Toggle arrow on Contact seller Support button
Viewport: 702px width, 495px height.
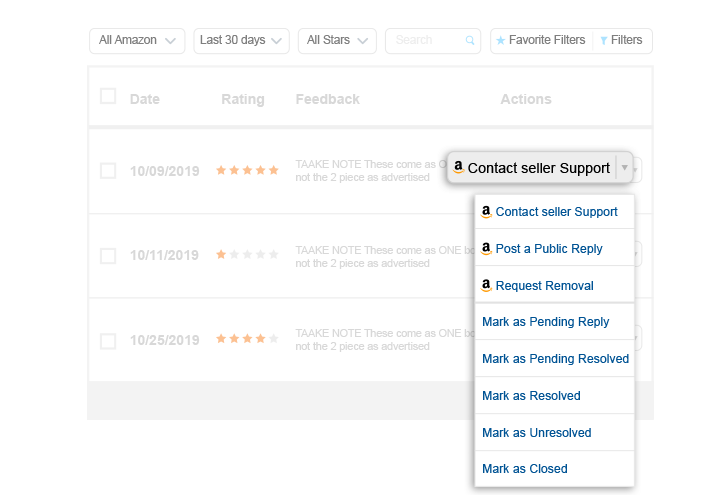click(625, 168)
